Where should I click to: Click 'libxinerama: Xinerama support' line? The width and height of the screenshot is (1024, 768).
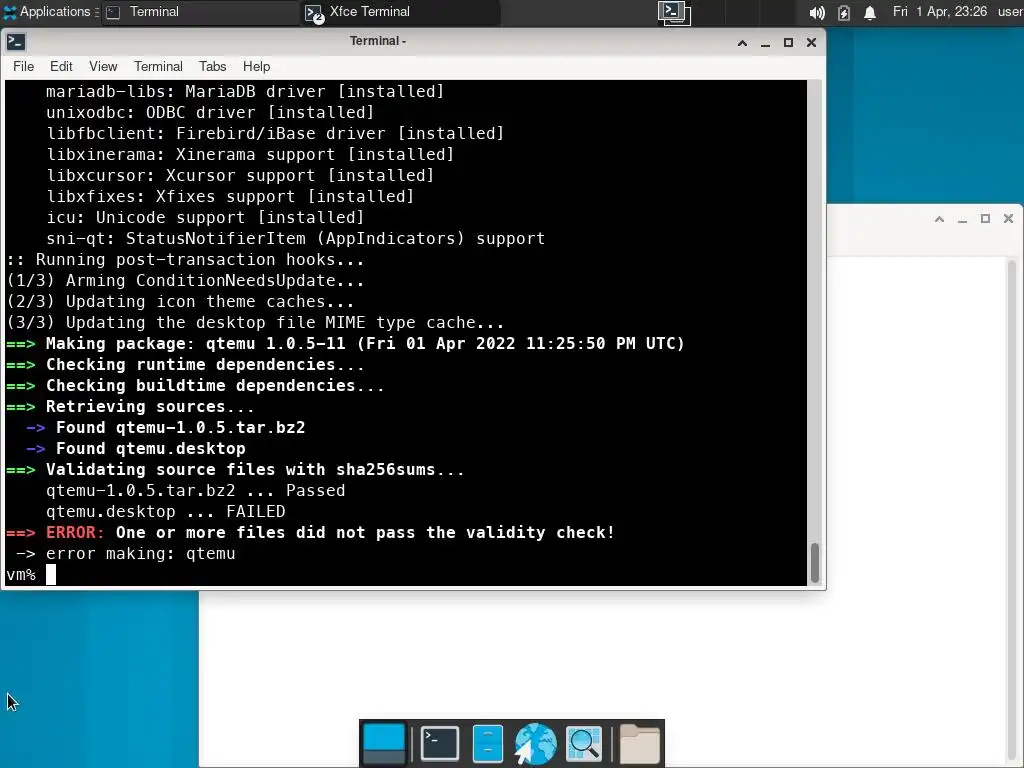click(250, 155)
